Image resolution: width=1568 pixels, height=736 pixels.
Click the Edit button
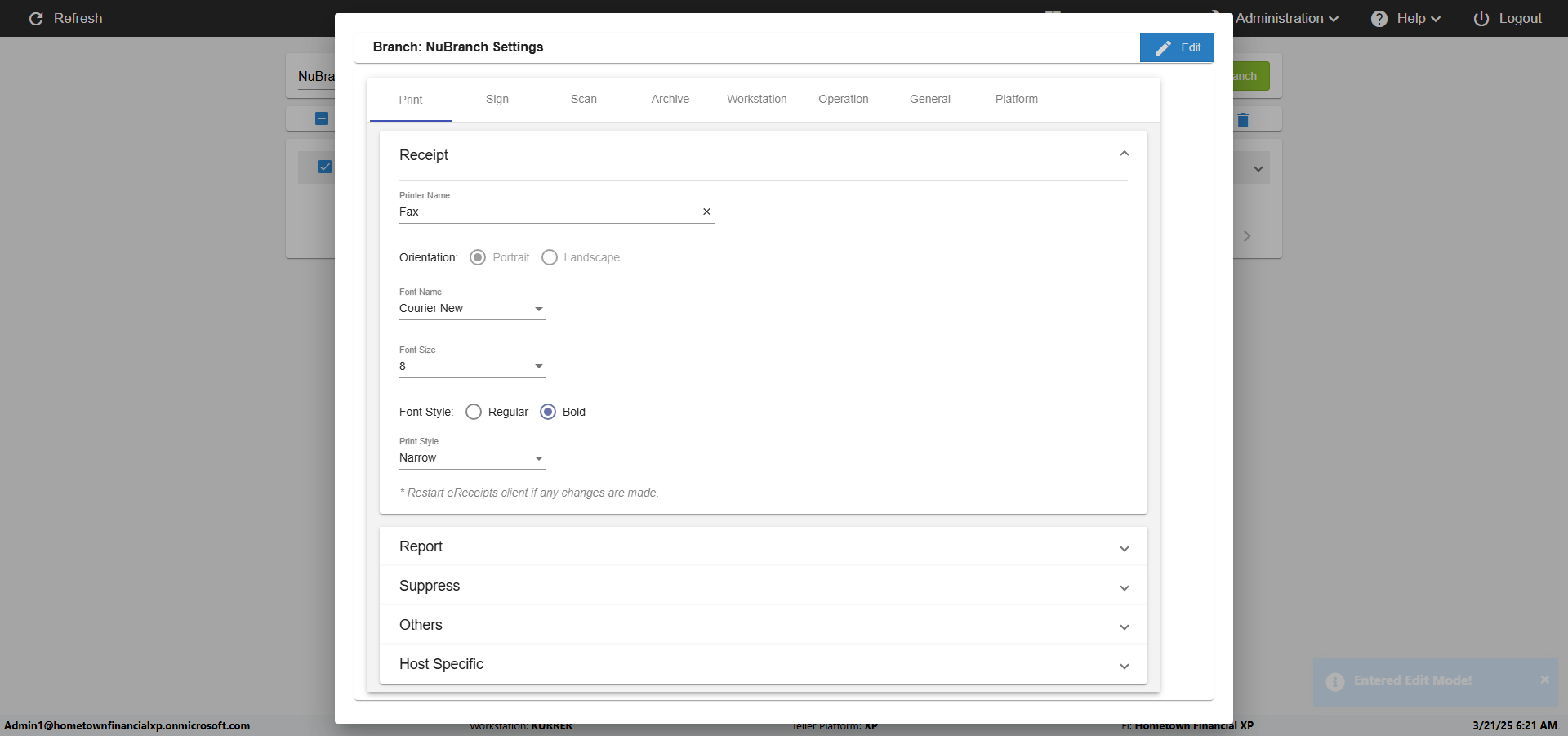[x=1177, y=47]
